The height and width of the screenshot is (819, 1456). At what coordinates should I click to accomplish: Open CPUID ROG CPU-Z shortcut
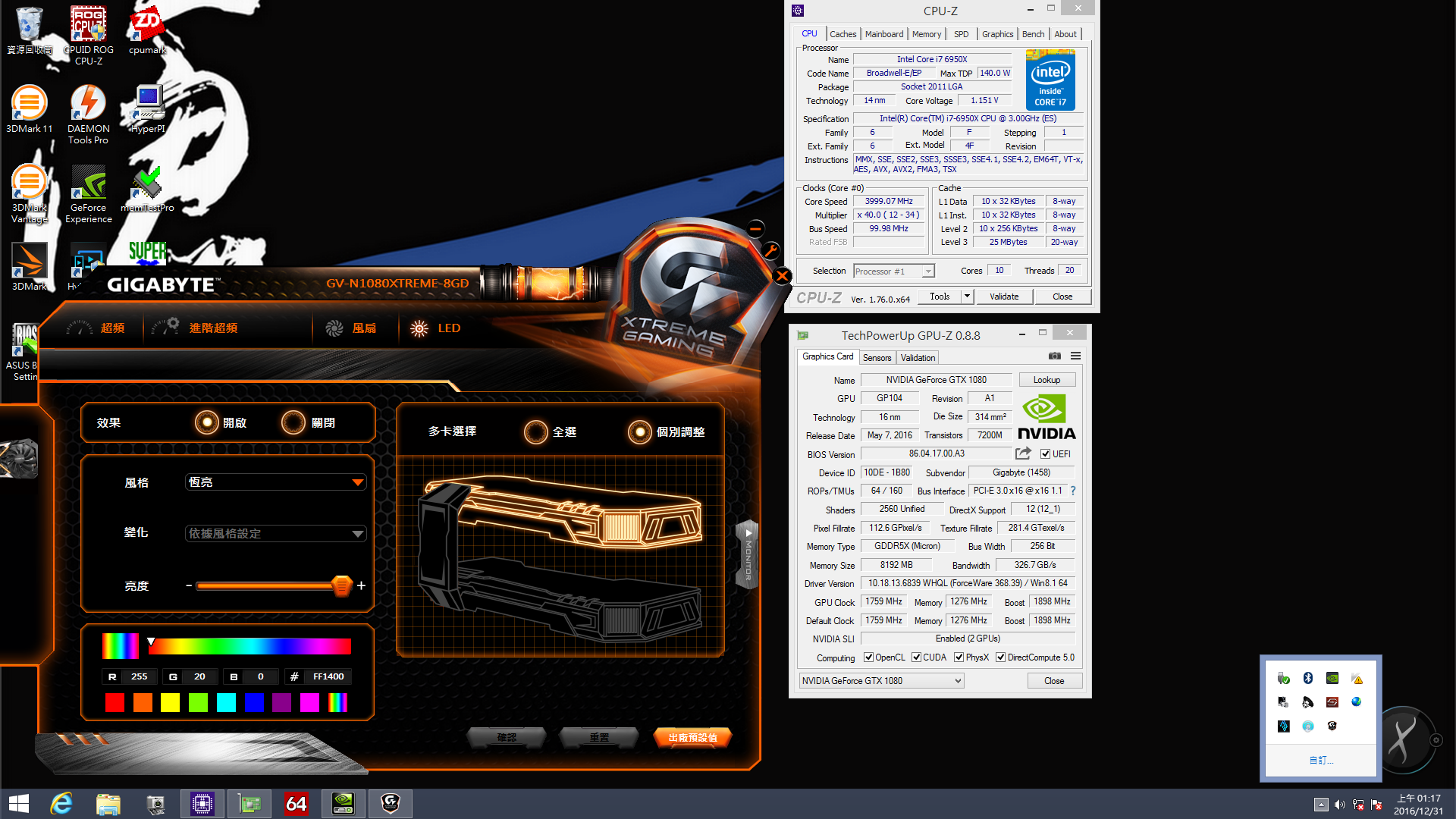point(88,35)
